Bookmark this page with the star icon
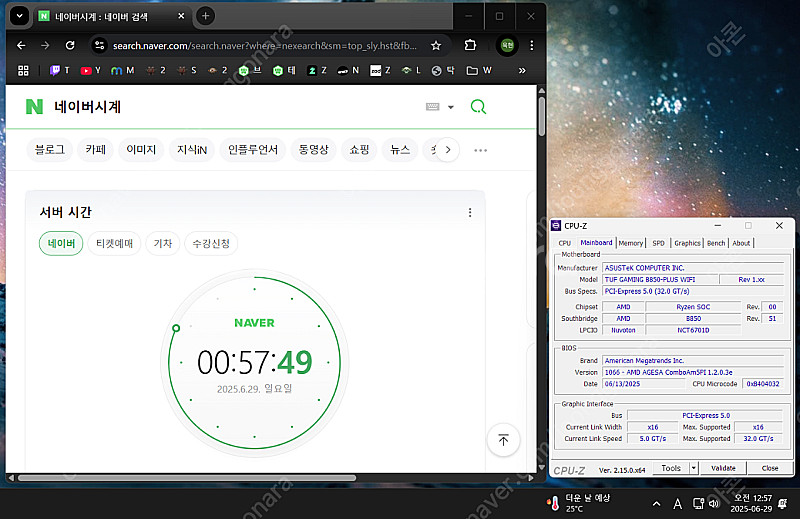 (436, 45)
